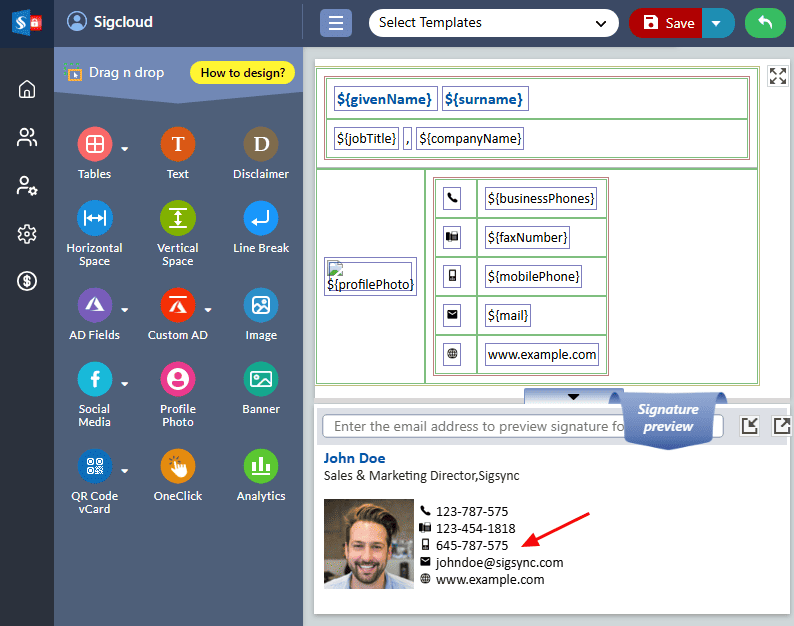Viewport: 794px width, 626px height.
Task: Select the Tables design element icon
Action: point(94,145)
